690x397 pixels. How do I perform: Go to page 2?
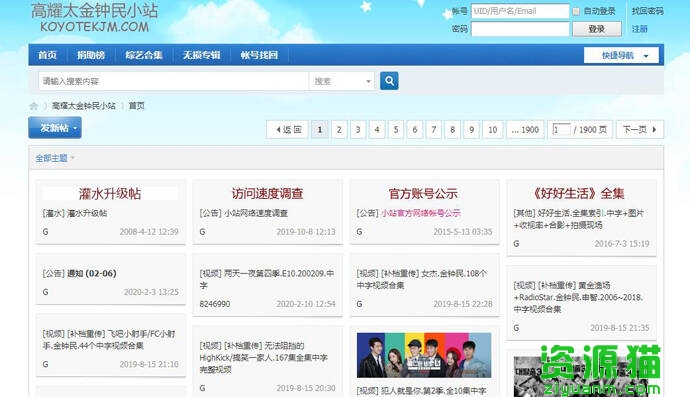click(x=339, y=129)
